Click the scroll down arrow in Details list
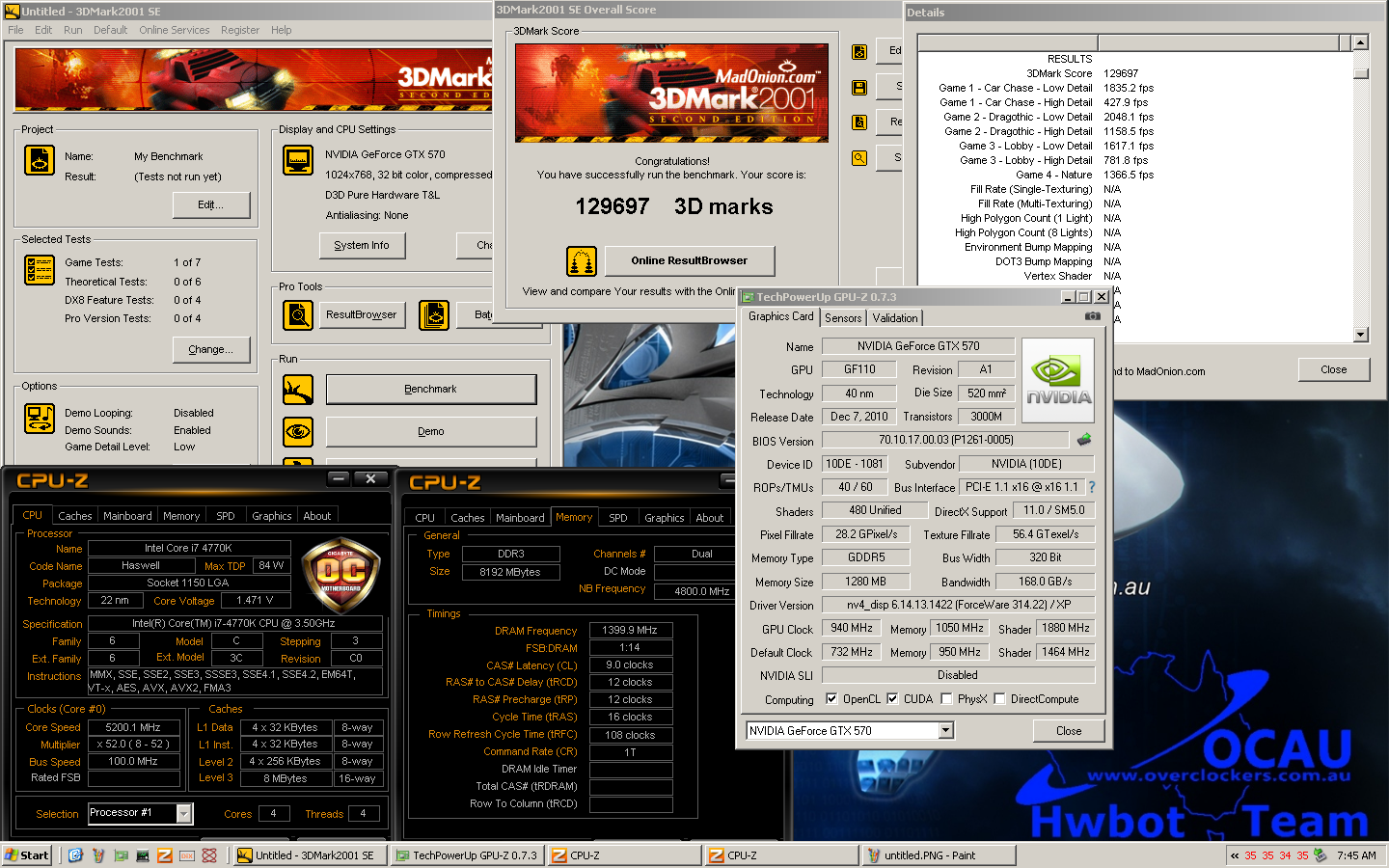The image size is (1389, 868). pos(1361,335)
